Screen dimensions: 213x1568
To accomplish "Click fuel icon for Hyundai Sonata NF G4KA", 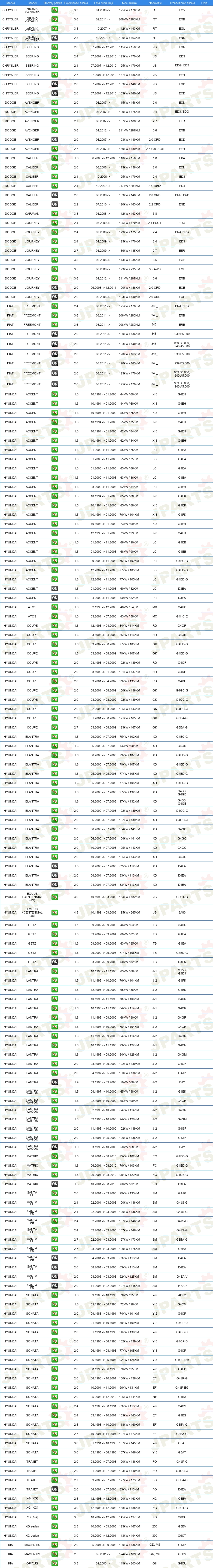I will coord(55,1397).
